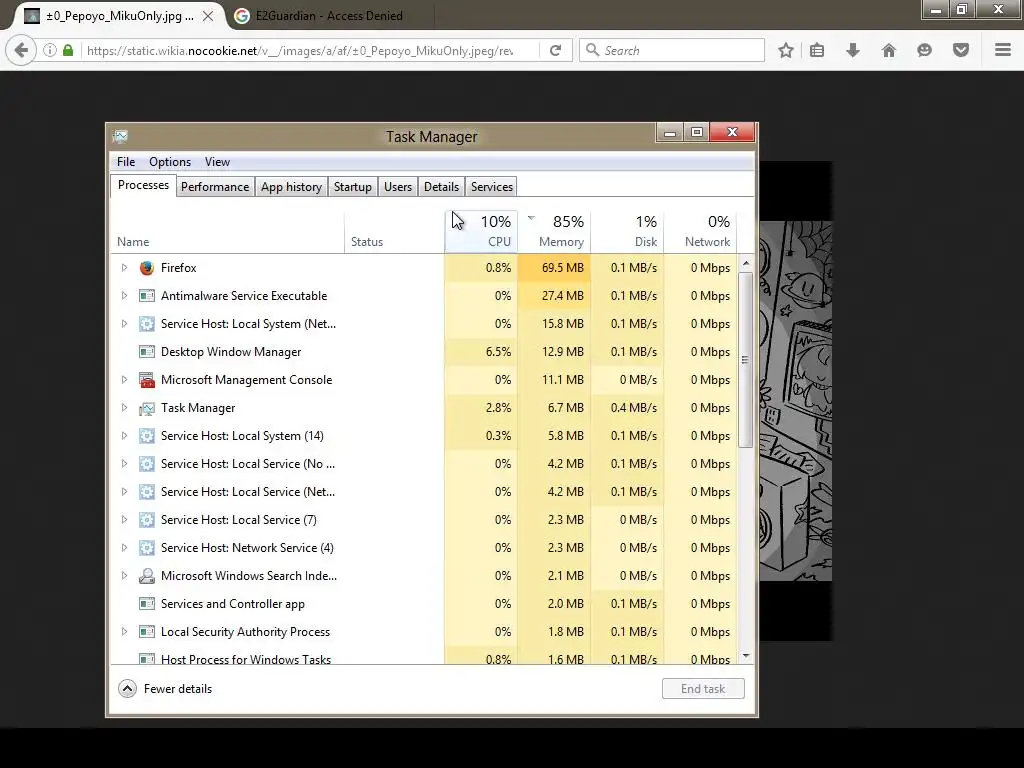Open the downloads arrow icon
This screenshot has width=1024, height=768.
coord(853,50)
